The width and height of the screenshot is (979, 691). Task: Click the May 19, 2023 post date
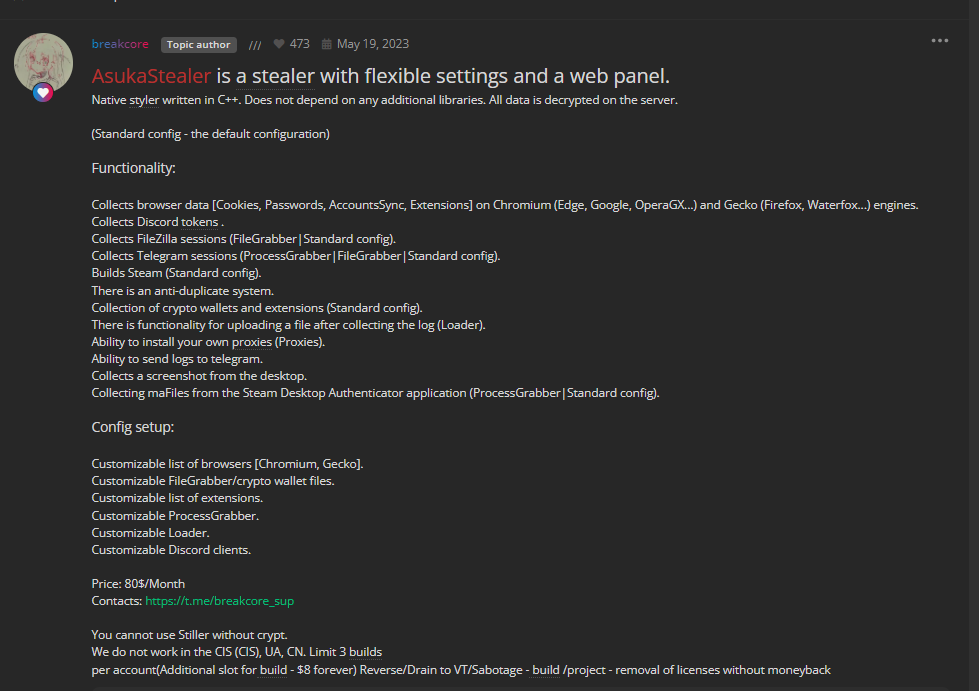pos(372,44)
